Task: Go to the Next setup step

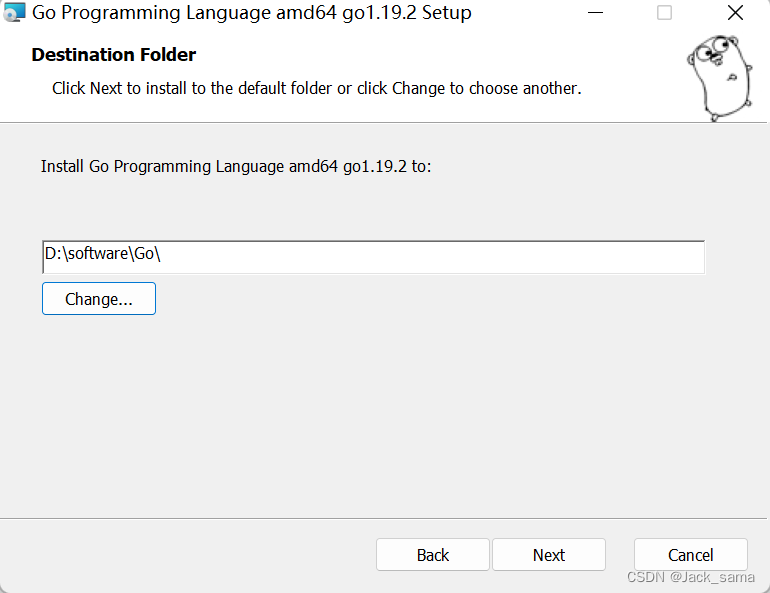Action: [549, 555]
